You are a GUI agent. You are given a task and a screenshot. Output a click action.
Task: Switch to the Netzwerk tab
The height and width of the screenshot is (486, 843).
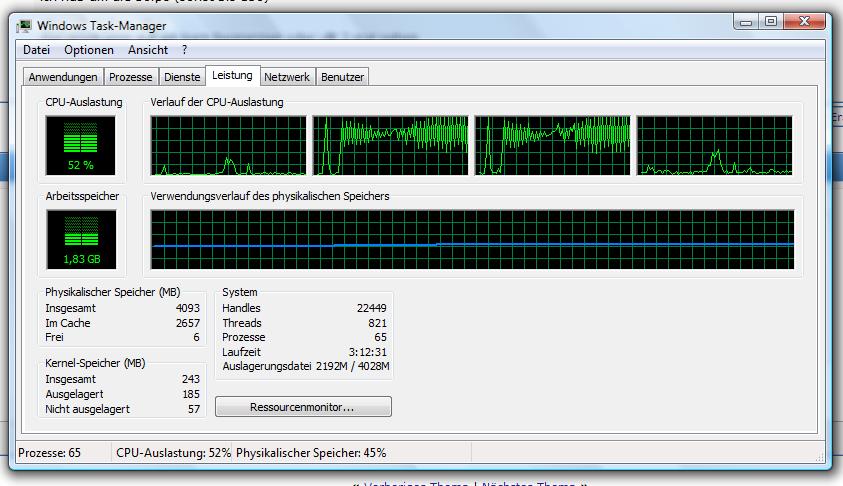coord(287,77)
